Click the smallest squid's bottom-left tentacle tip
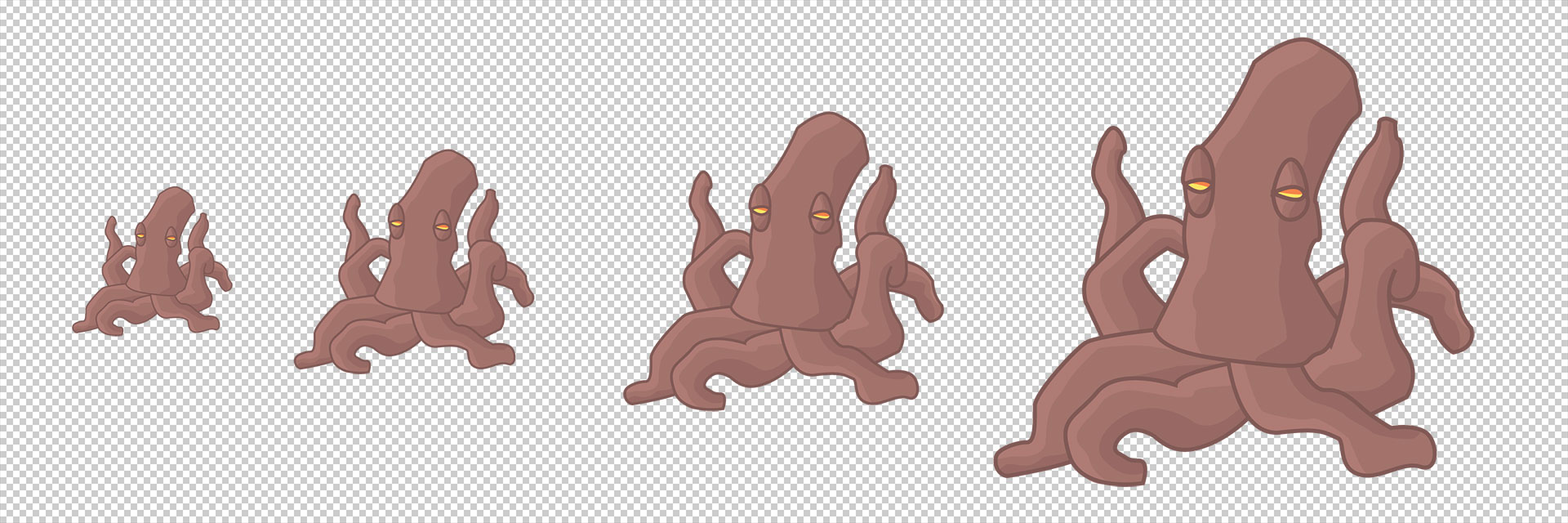This screenshot has height=523, width=1568. pyautogui.click(x=80, y=326)
